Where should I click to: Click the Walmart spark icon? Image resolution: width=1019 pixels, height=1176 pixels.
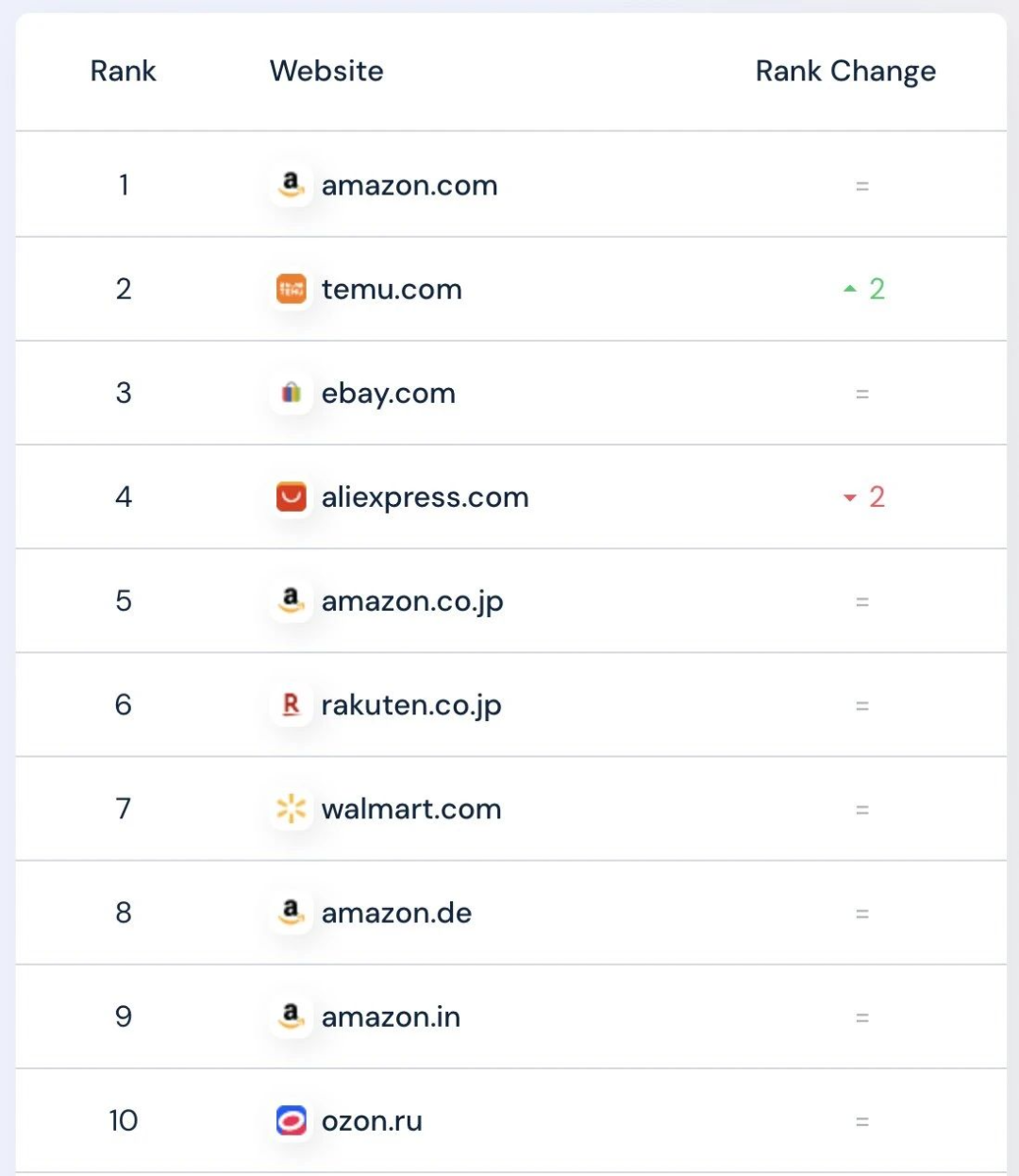click(292, 808)
